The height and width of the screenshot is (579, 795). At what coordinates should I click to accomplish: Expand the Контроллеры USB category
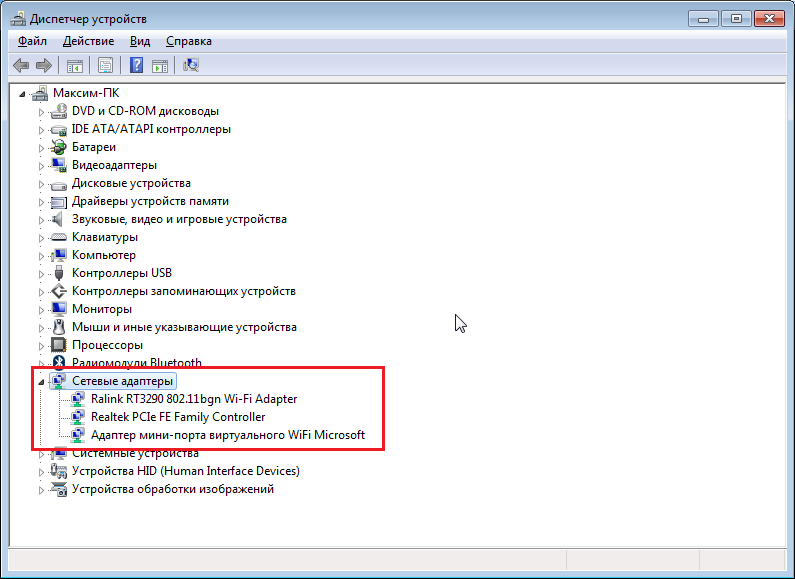click(x=41, y=274)
